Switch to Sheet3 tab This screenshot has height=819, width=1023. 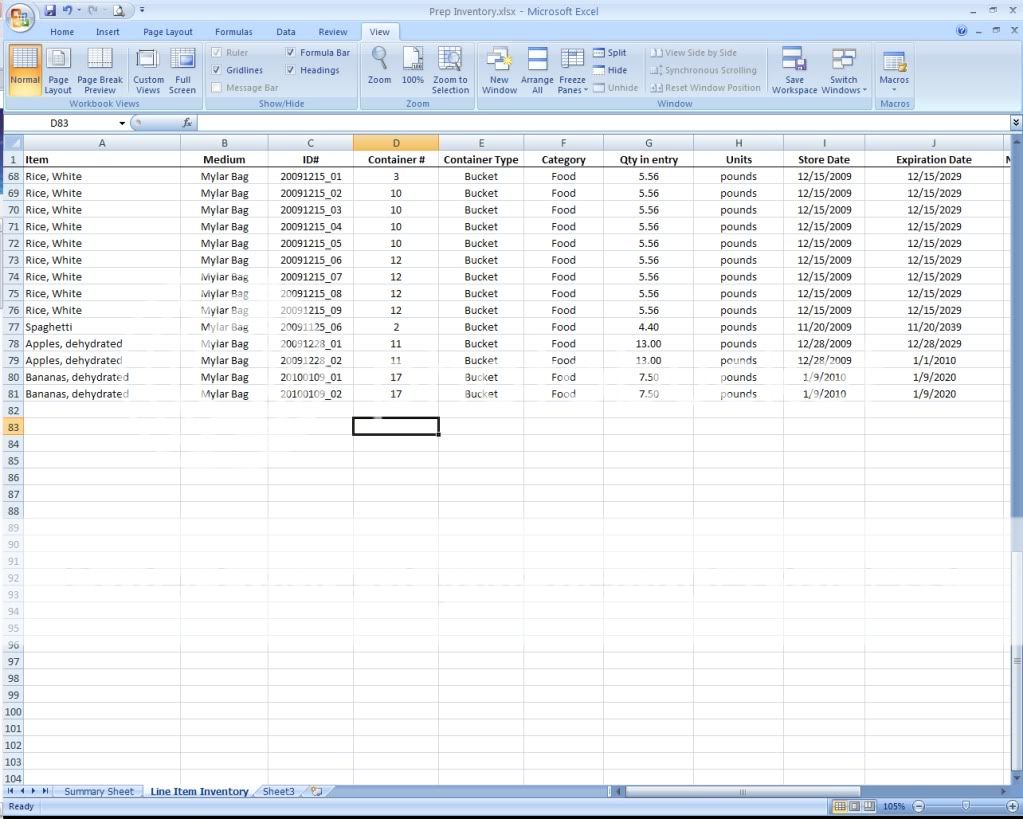(x=279, y=792)
